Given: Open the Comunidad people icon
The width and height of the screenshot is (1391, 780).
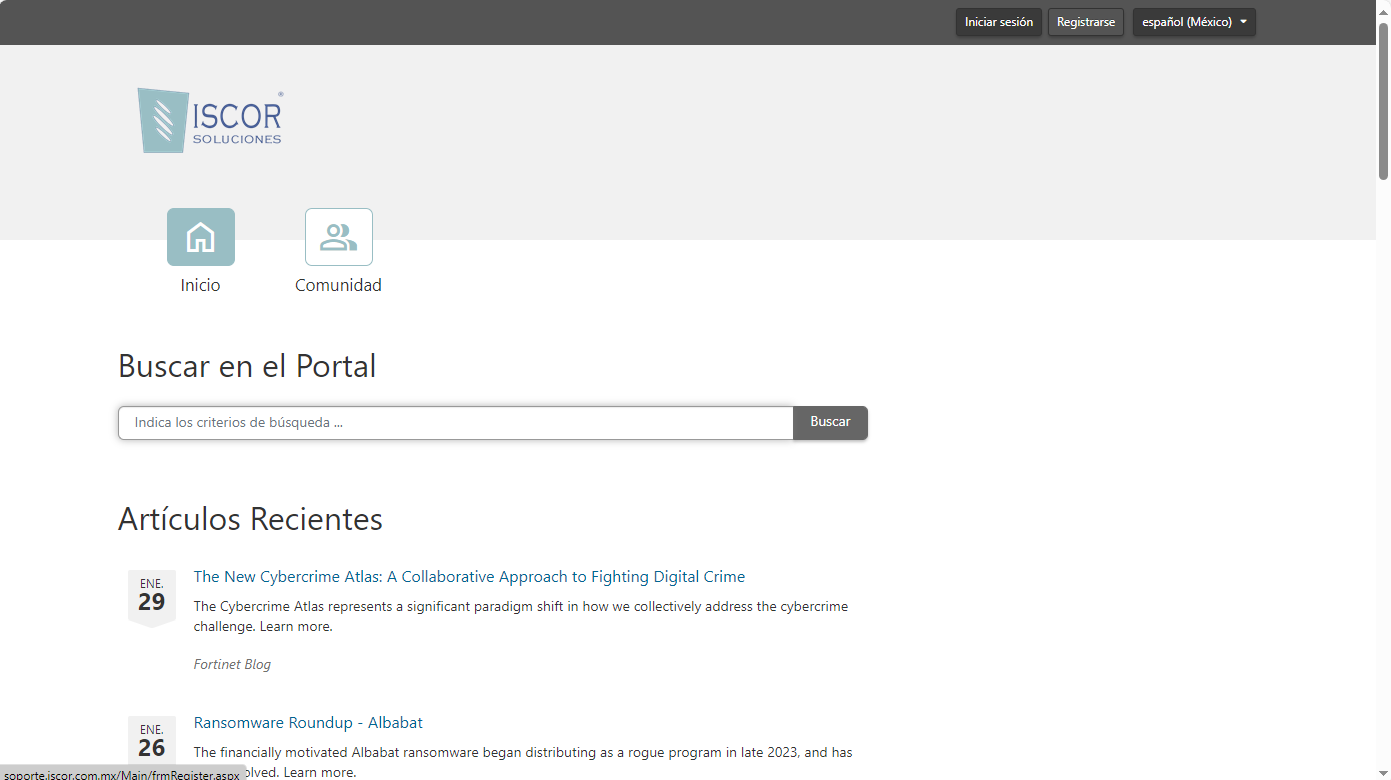Looking at the screenshot, I should click(338, 237).
